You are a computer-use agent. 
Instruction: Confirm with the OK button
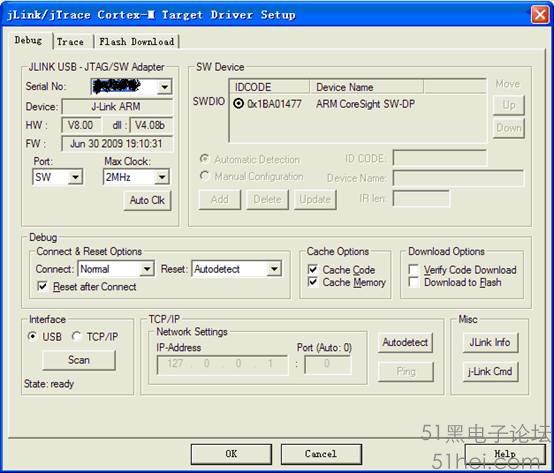click(231, 454)
